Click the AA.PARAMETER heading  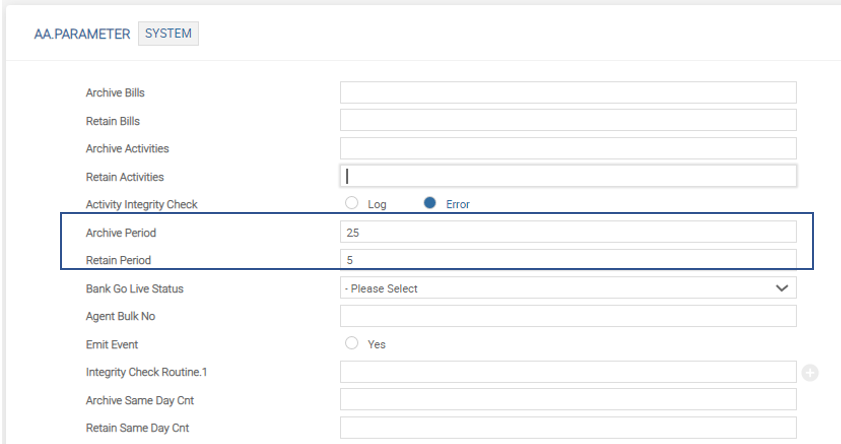click(x=83, y=34)
